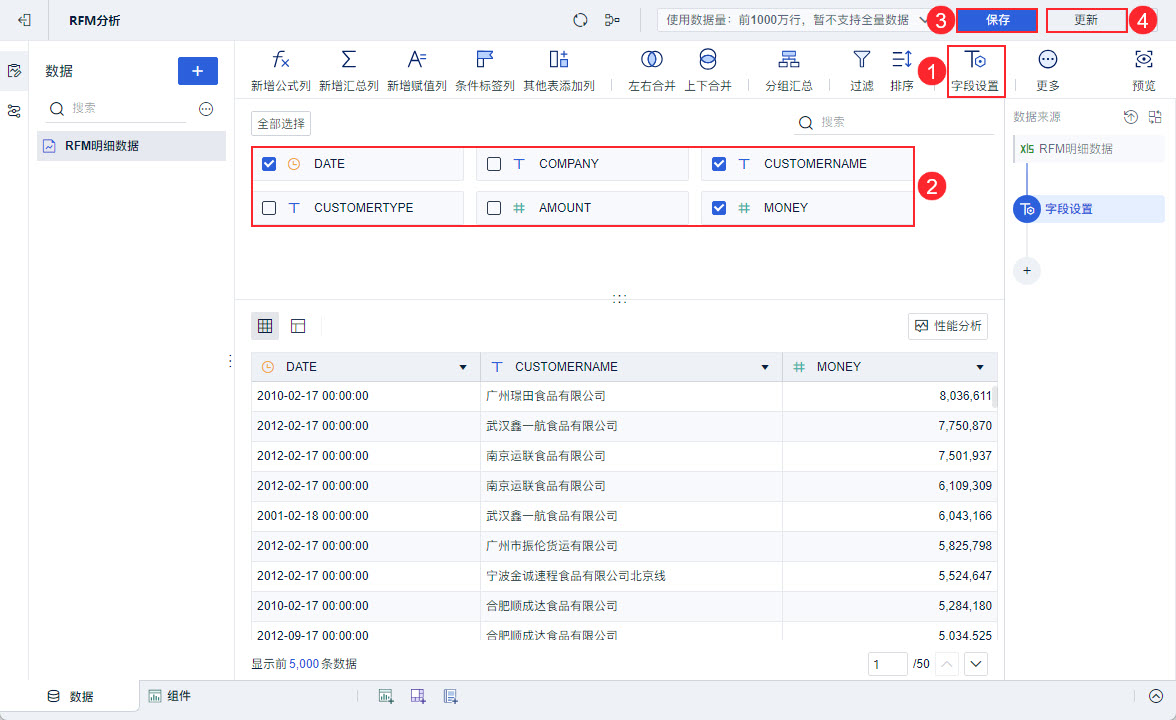Screen dimensions: 1176x720
Task: Uncheck the DATE field checkbox
Action: (x=269, y=164)
